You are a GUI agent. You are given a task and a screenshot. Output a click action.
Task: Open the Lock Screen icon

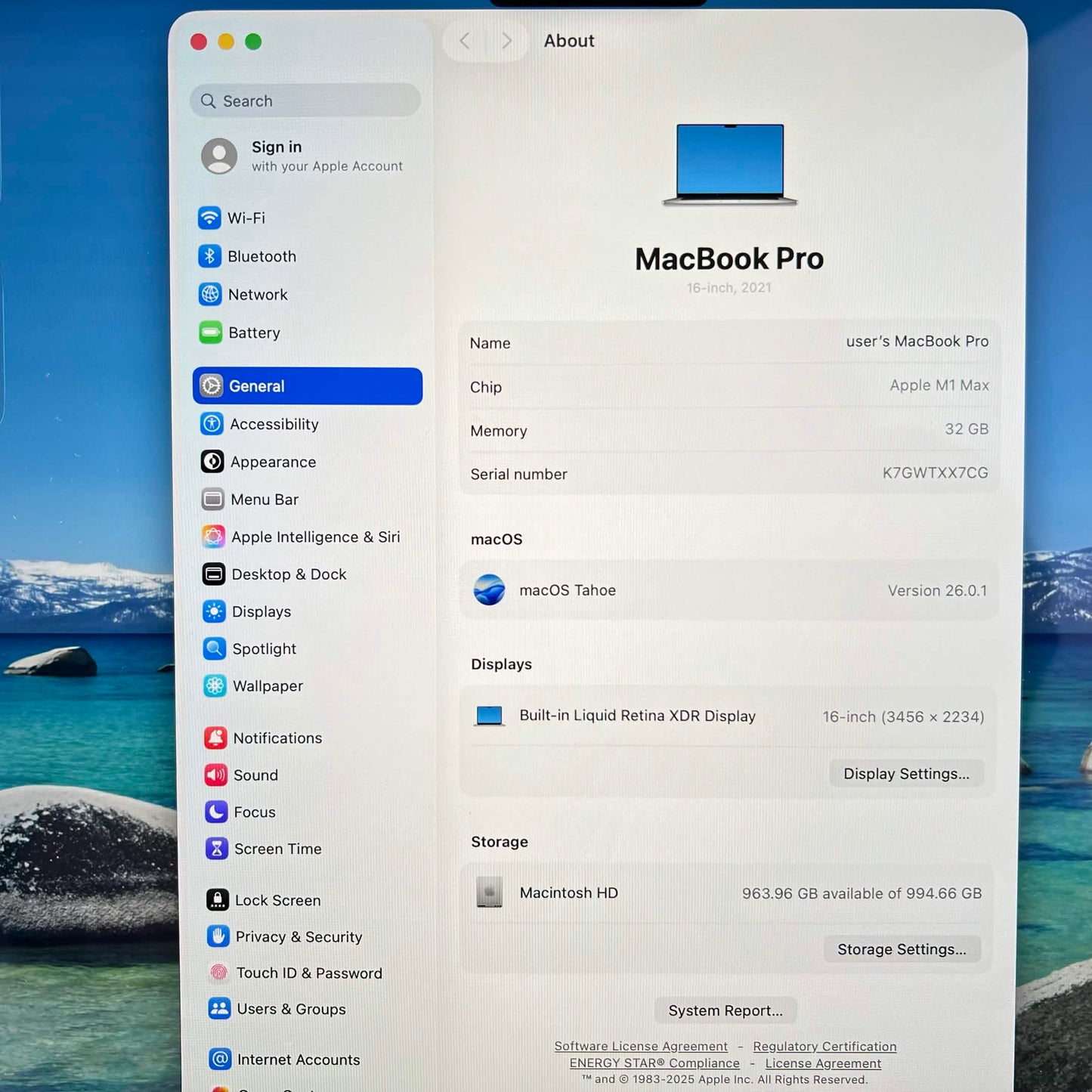218,899
